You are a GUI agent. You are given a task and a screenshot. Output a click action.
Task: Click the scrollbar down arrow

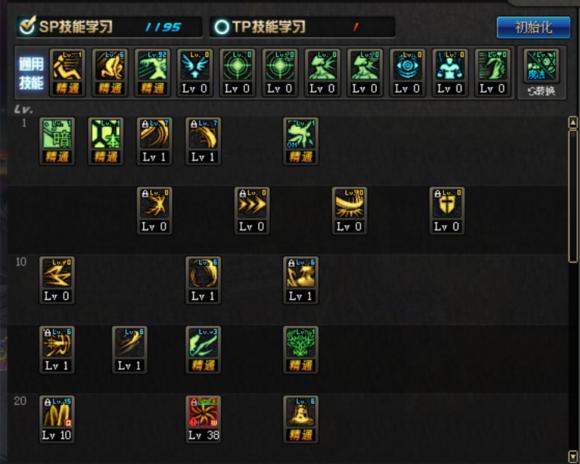pos(573,456)
